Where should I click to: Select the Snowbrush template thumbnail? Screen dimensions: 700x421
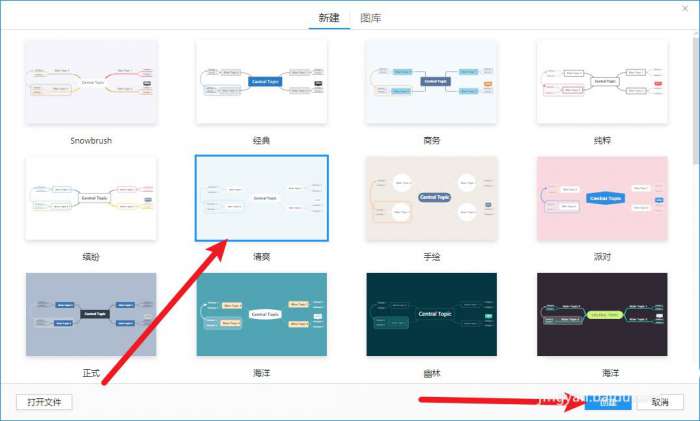click(x=91, y=82)
